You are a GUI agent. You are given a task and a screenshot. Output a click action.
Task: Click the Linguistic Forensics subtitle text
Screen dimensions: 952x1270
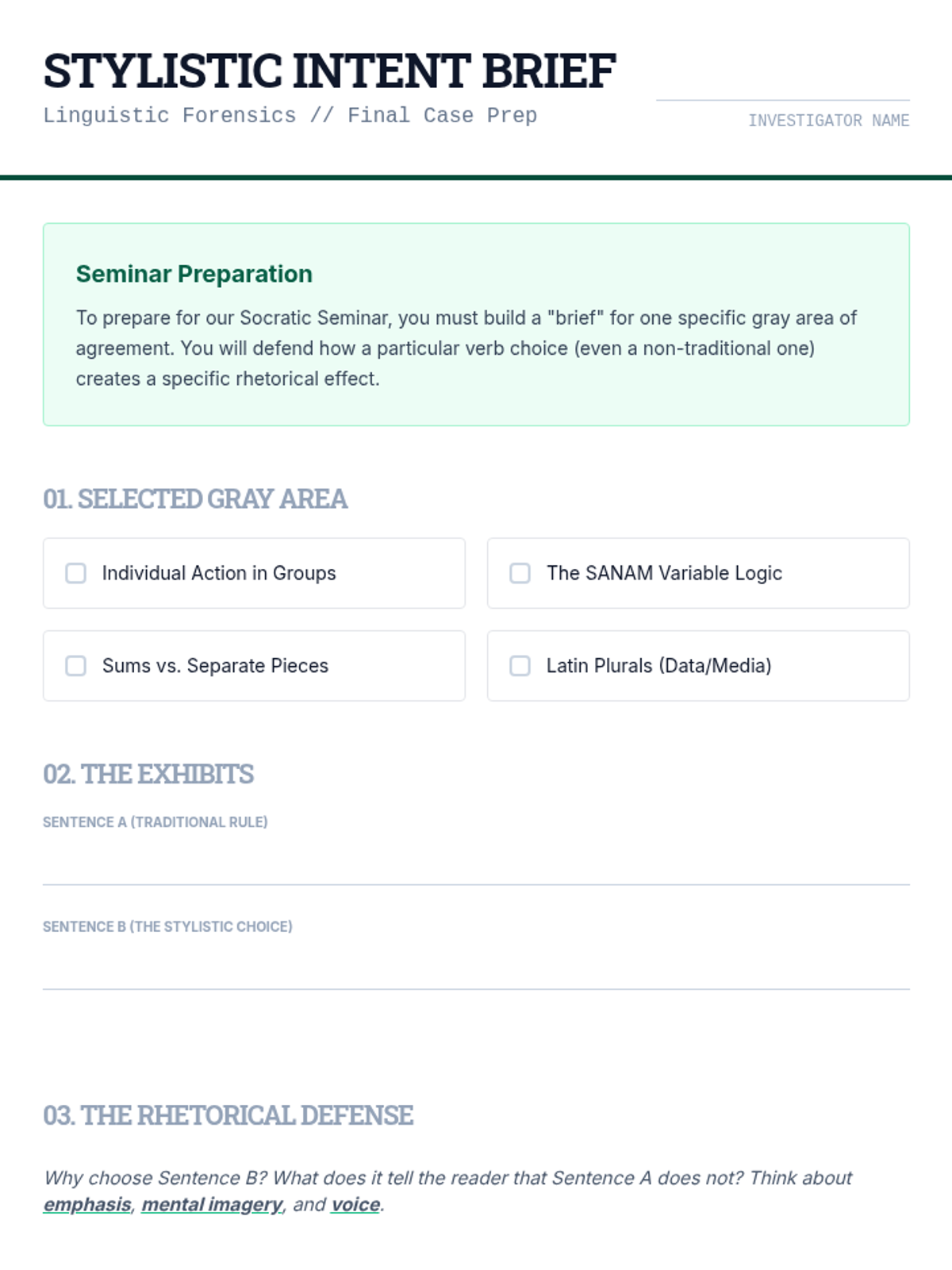[290, 116]
